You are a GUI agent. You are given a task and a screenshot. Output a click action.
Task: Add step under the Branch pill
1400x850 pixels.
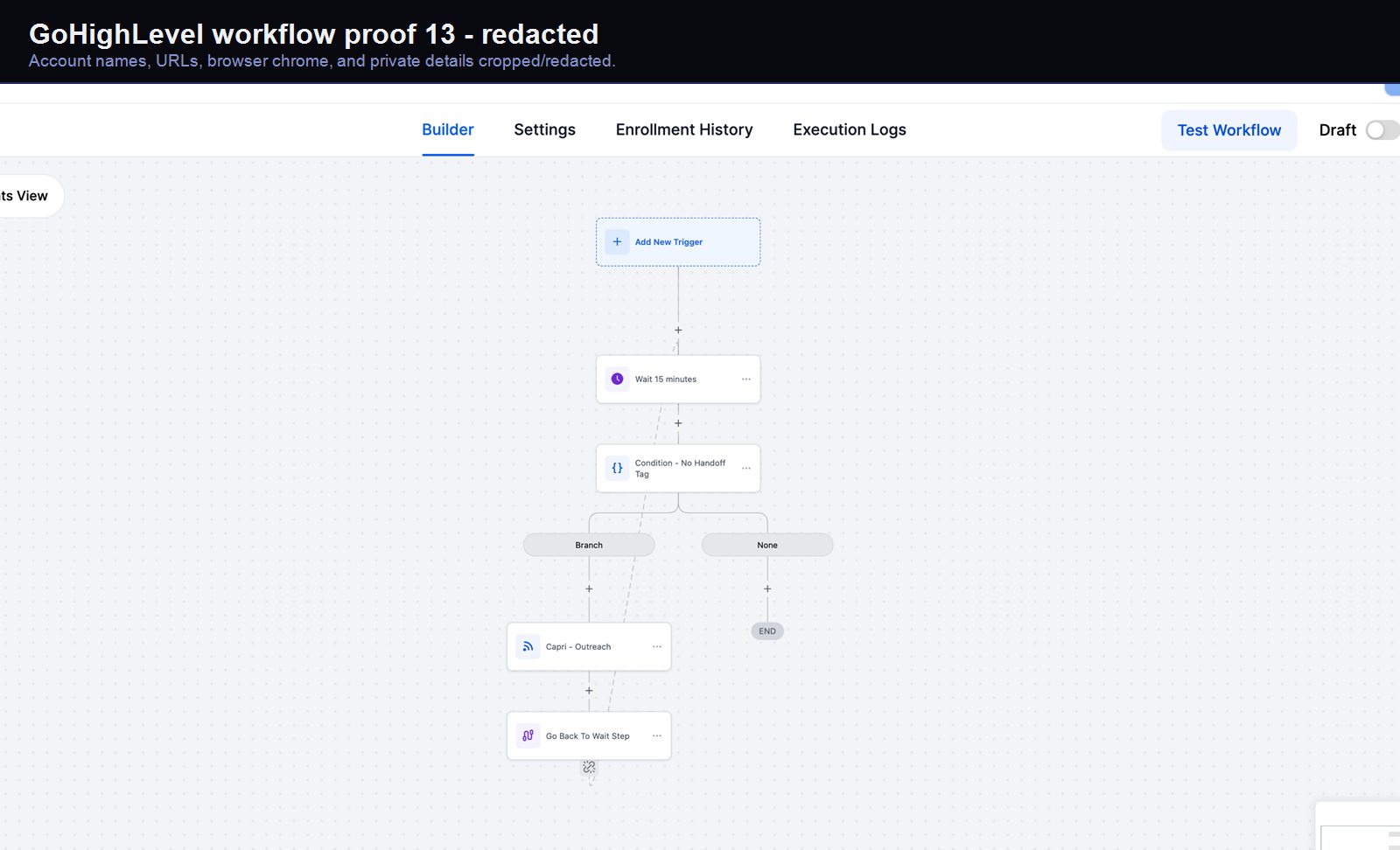coord(589,589)
